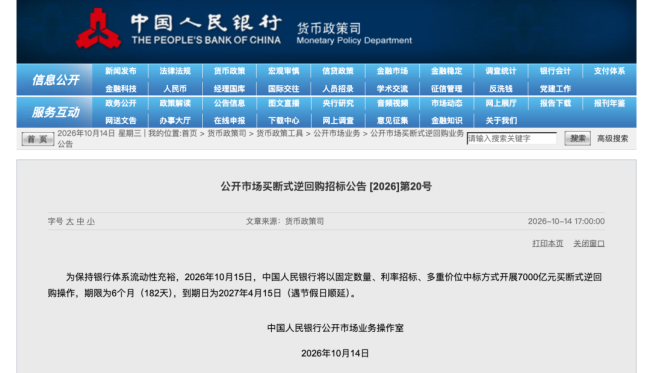Viewport: 650px width, 373px height.
Task: Open the 金融科技 navigation link
Action: tap(121, 89)
